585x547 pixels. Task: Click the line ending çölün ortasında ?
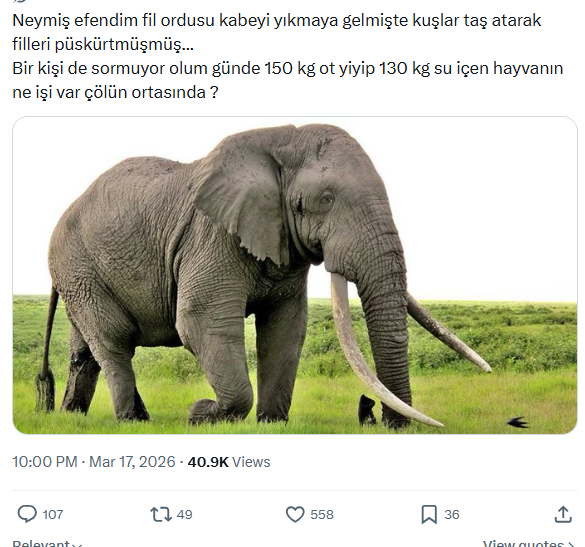115,92
